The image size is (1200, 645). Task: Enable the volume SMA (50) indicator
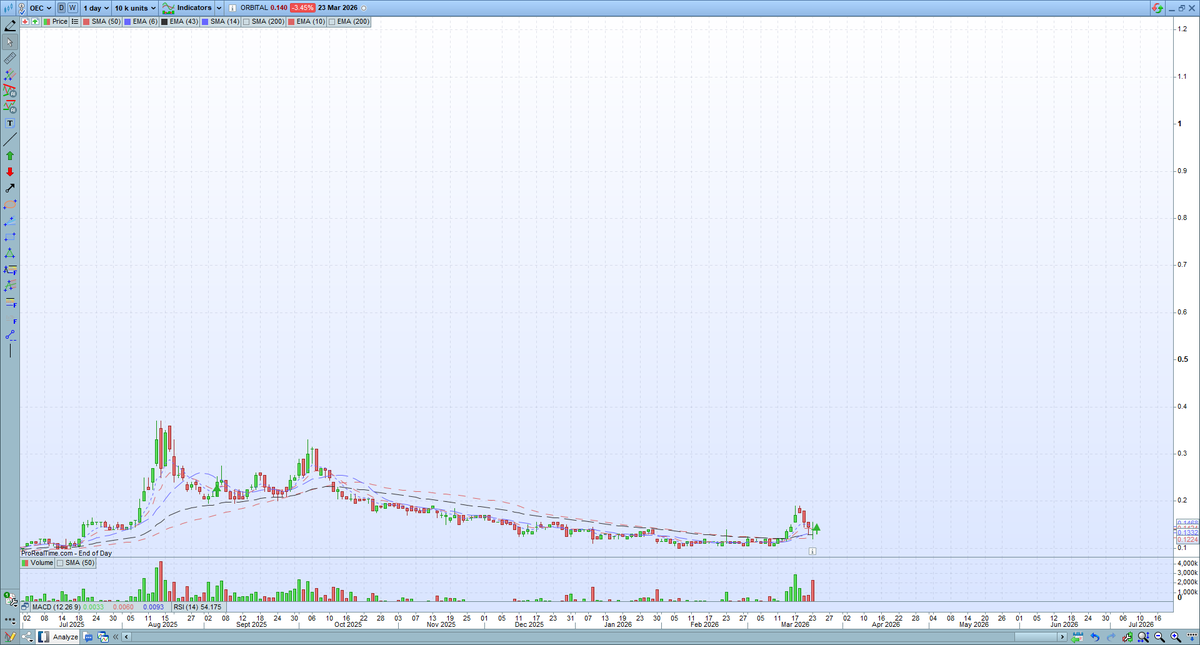[x=75, y=563]
